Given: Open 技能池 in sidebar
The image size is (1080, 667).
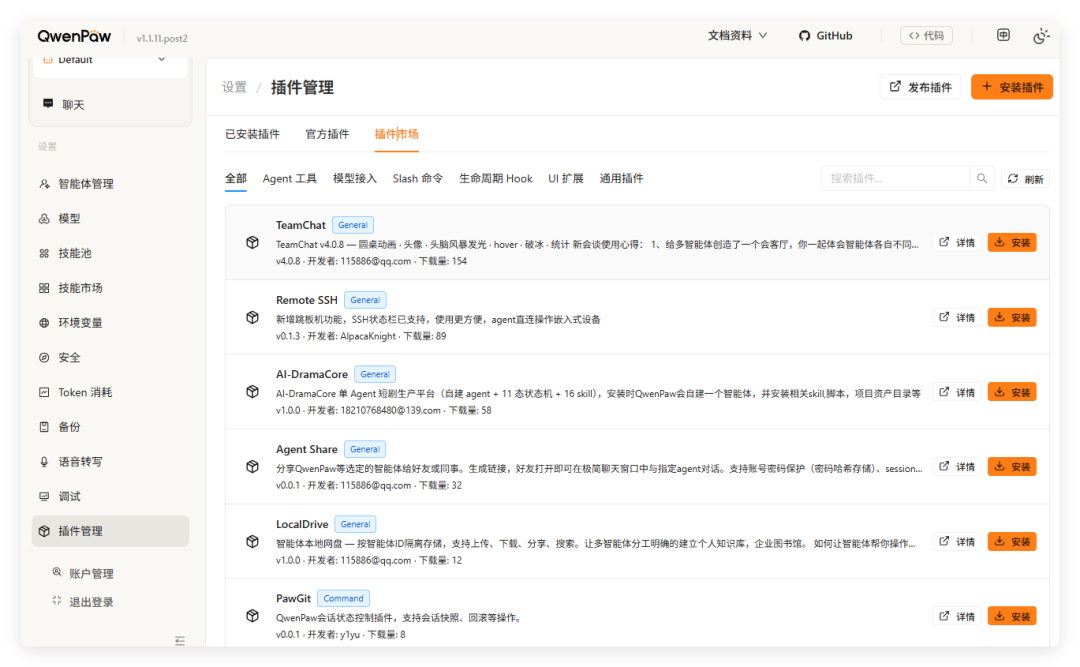Looking at the screenshot, I should (x=110, y=254).
